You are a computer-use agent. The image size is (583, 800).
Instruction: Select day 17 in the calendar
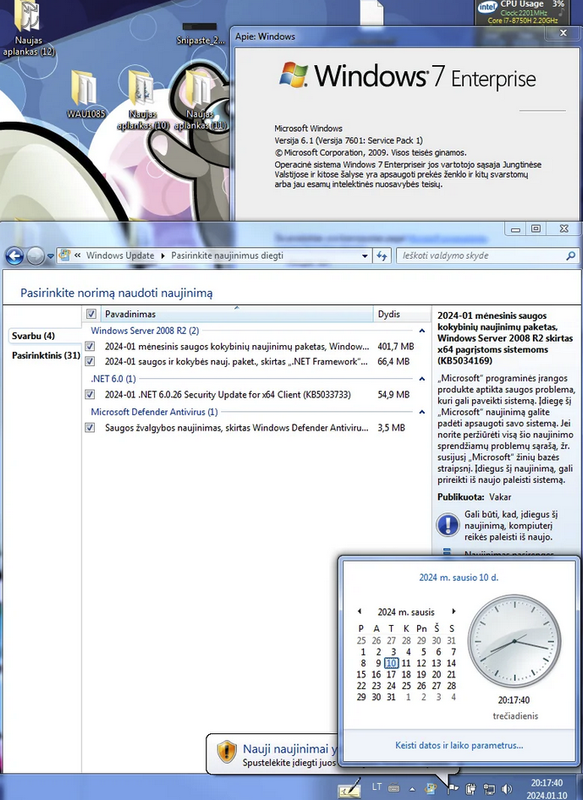pyautogui.click(x=391, y=674)
